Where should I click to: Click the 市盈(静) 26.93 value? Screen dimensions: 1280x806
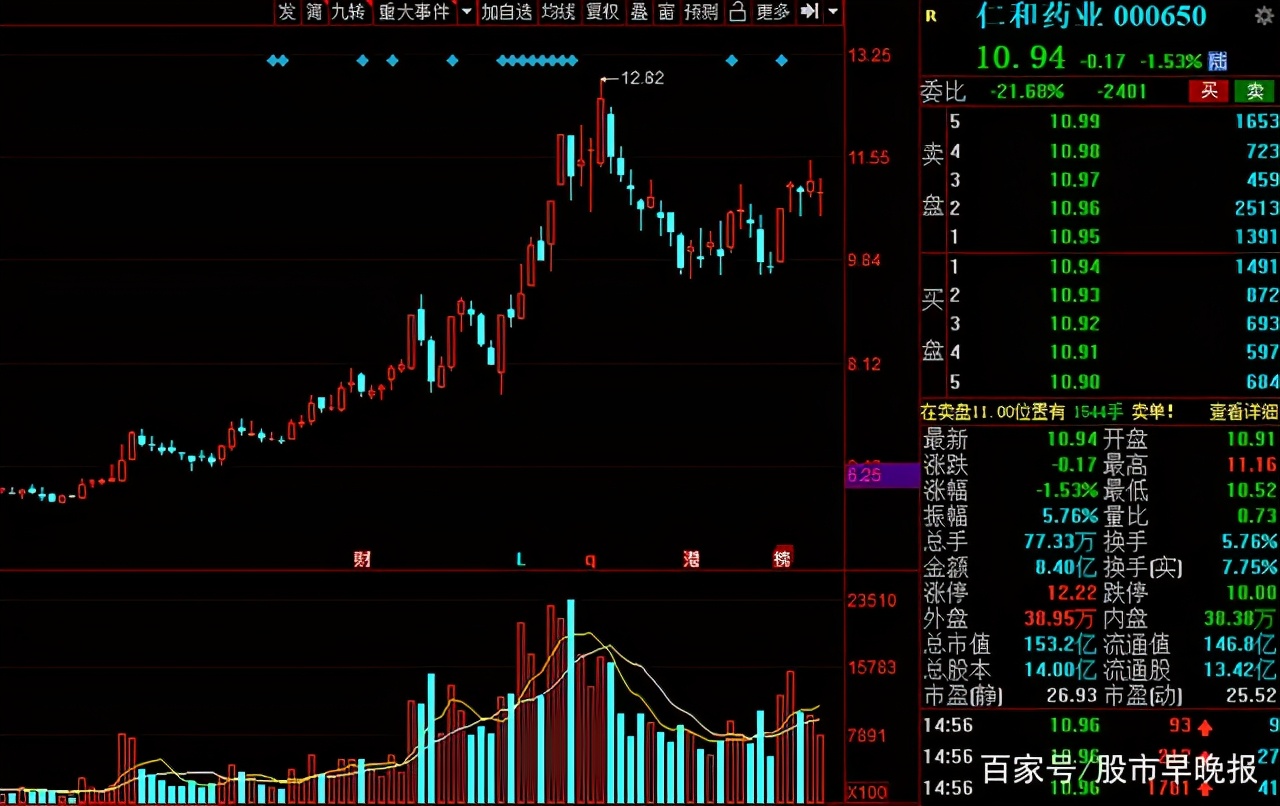tap(1073, 695)
